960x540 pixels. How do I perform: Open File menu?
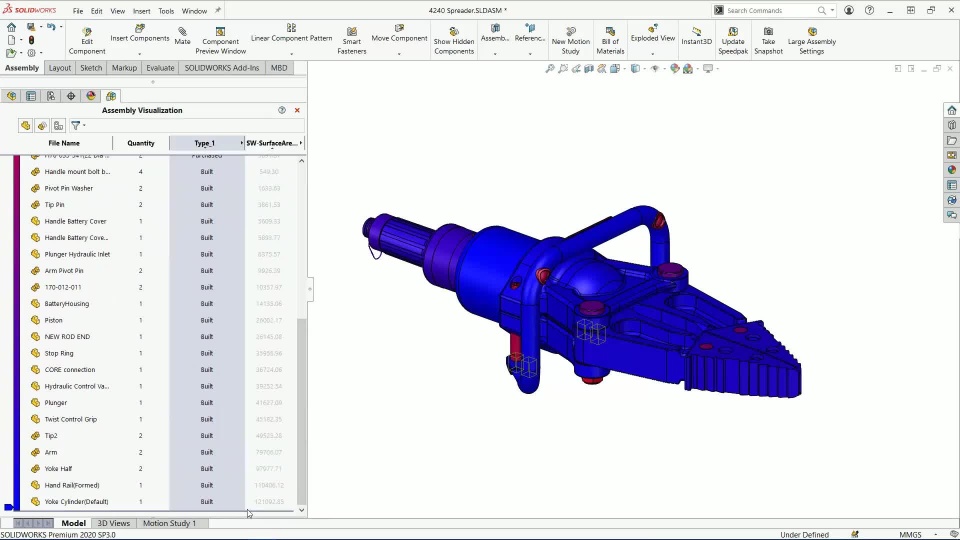pos(78,11)
